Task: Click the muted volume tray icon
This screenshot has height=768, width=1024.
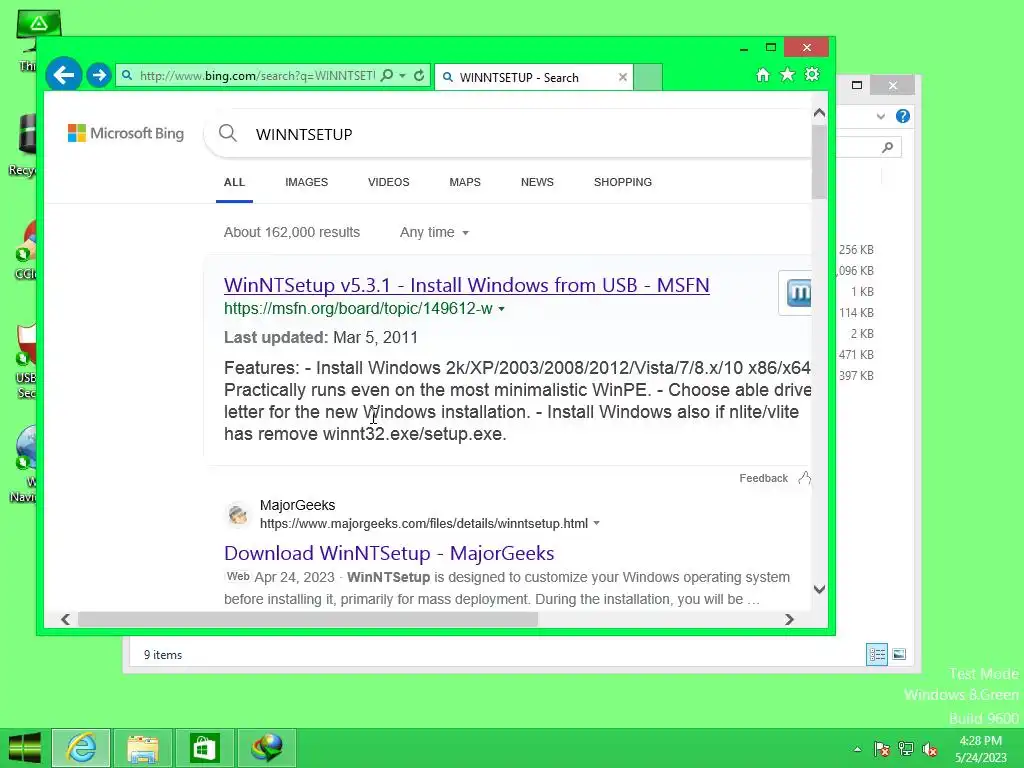Action: [x=930, y=749]
